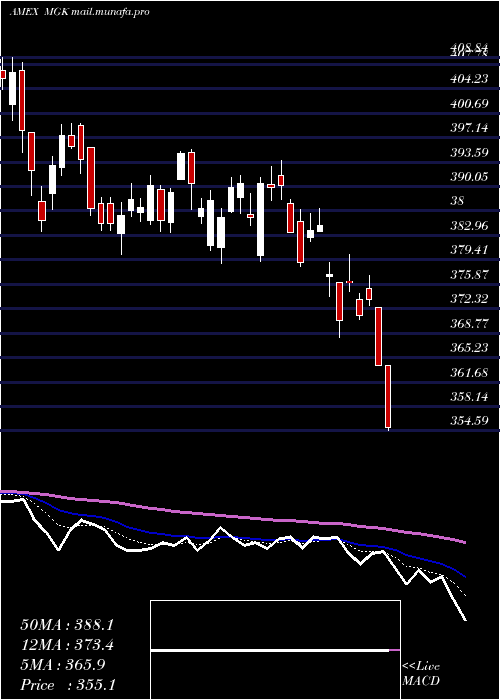This screenshot has width=500, height=700.
Task: Click the 5MA : 365.9 readout
Action: [63, 665]
